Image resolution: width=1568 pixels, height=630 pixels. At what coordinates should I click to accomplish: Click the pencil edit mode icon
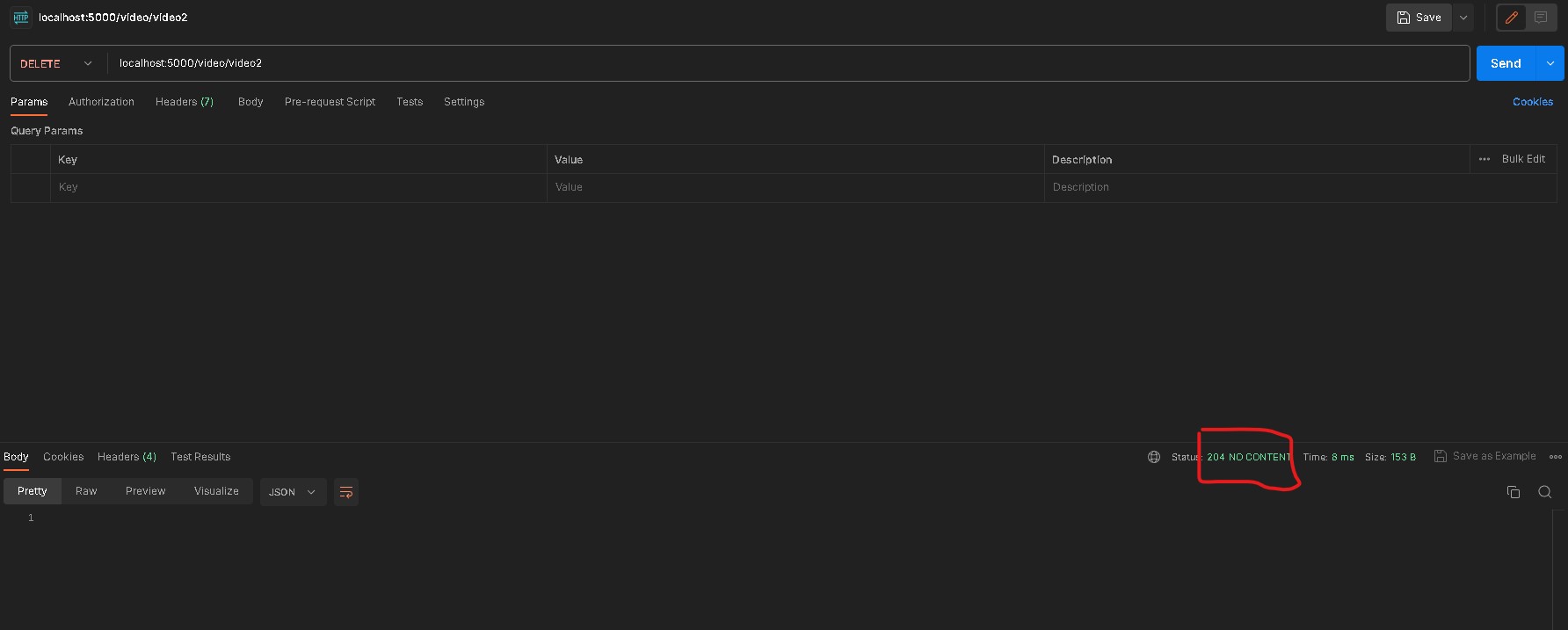tap(1512, 18)
